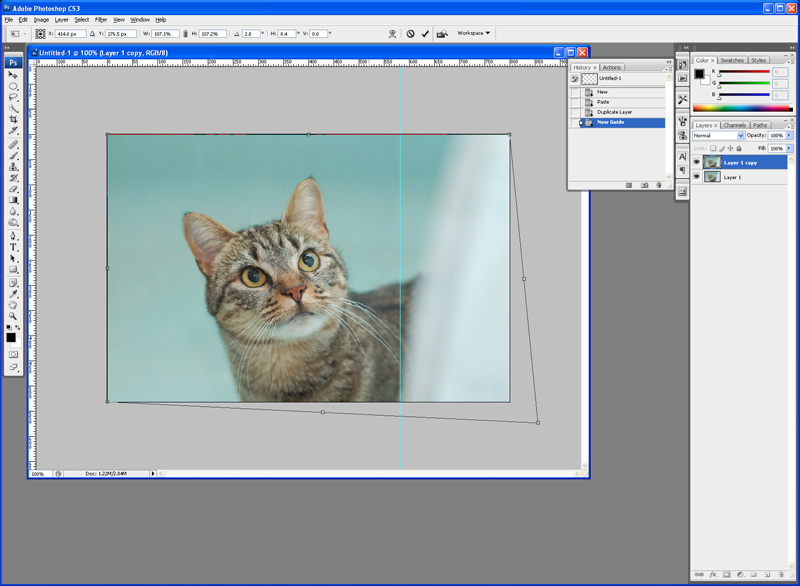Image resolution: width=800 pixels, height=586 pixels.
Task: Select the Duplicate Layer history state
Action: click(622, 112)
